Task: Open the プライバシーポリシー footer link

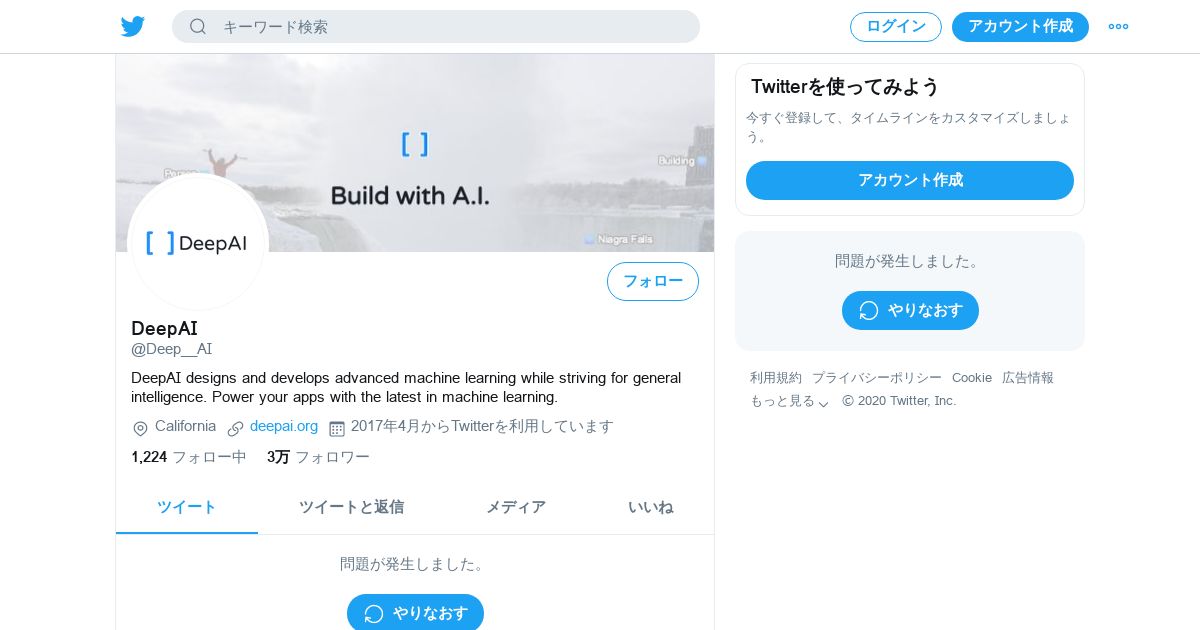Action: coord(877,378)
